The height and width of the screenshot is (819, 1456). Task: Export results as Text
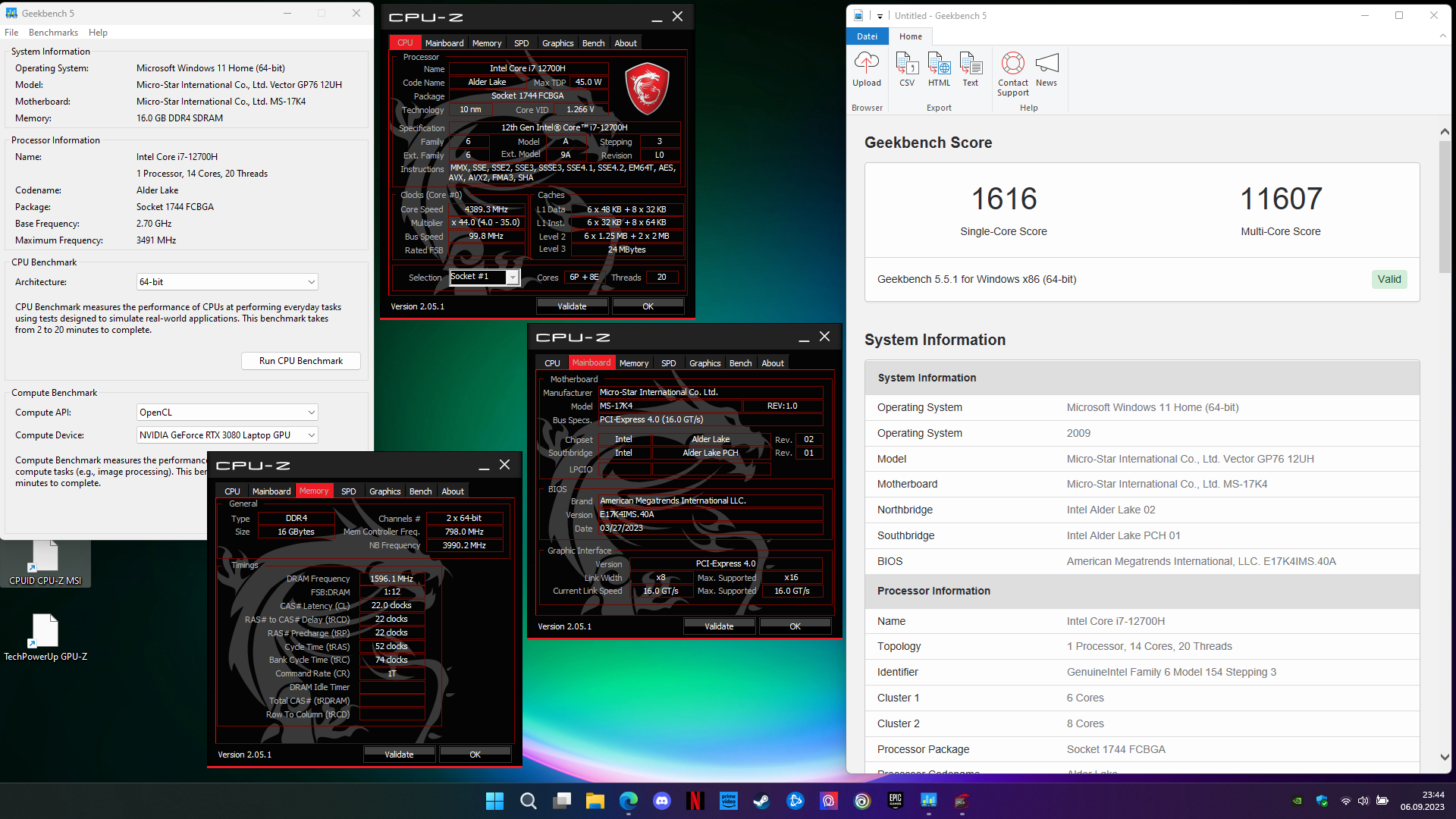[x=971, y=70]
